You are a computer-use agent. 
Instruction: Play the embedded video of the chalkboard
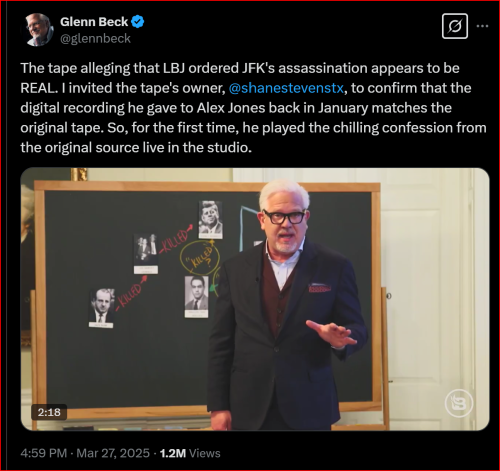coord(255,299)
